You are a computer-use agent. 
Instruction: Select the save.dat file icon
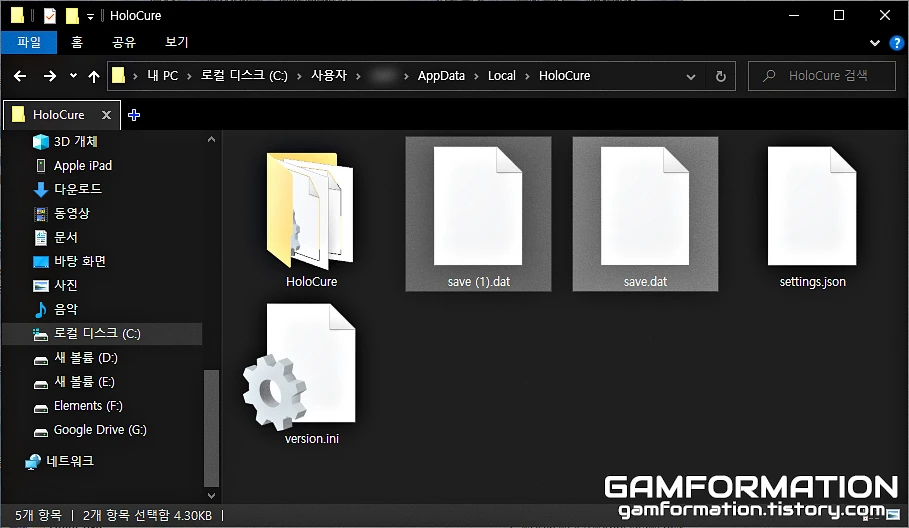pos(645,206)
